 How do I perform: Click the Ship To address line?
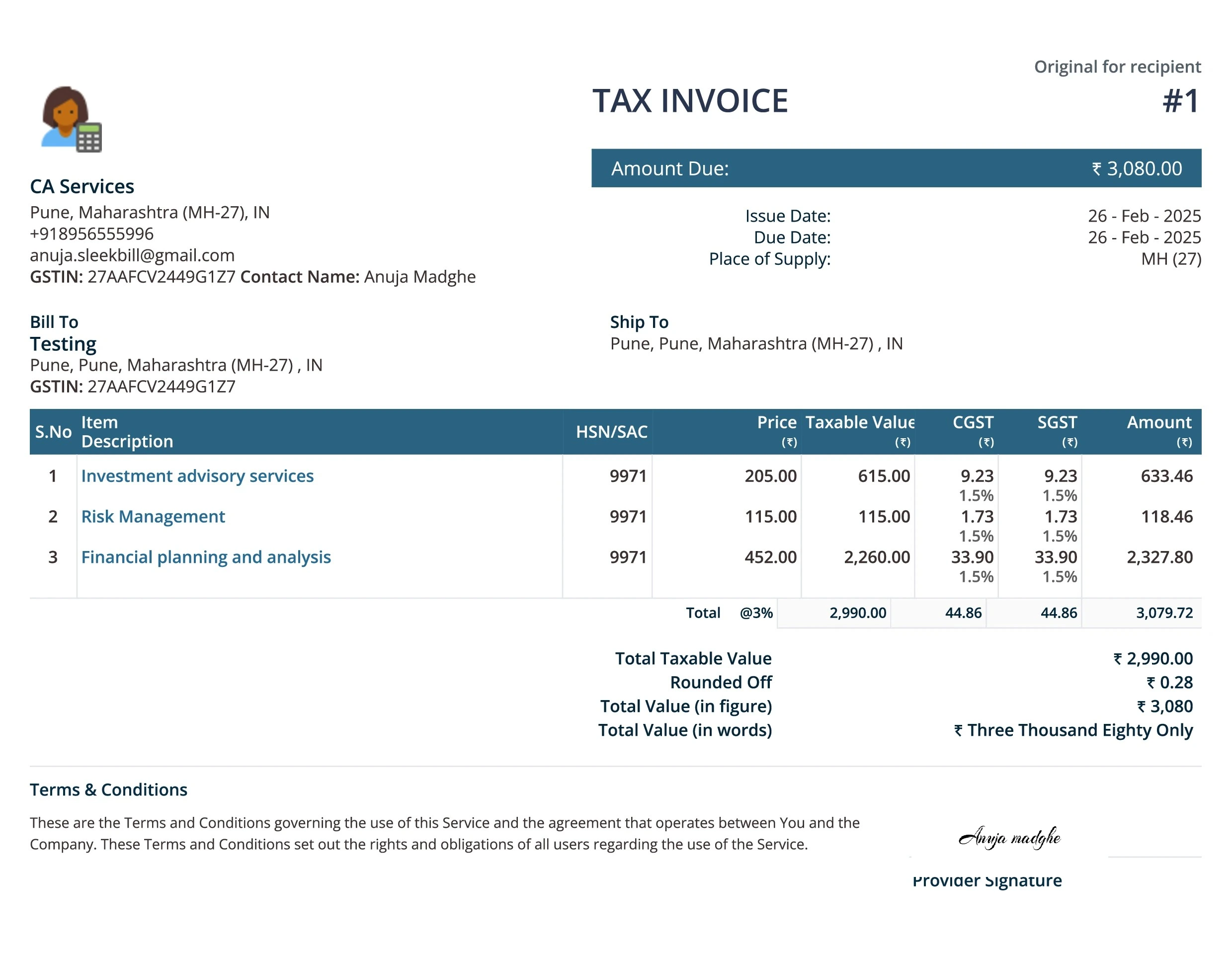756,343
